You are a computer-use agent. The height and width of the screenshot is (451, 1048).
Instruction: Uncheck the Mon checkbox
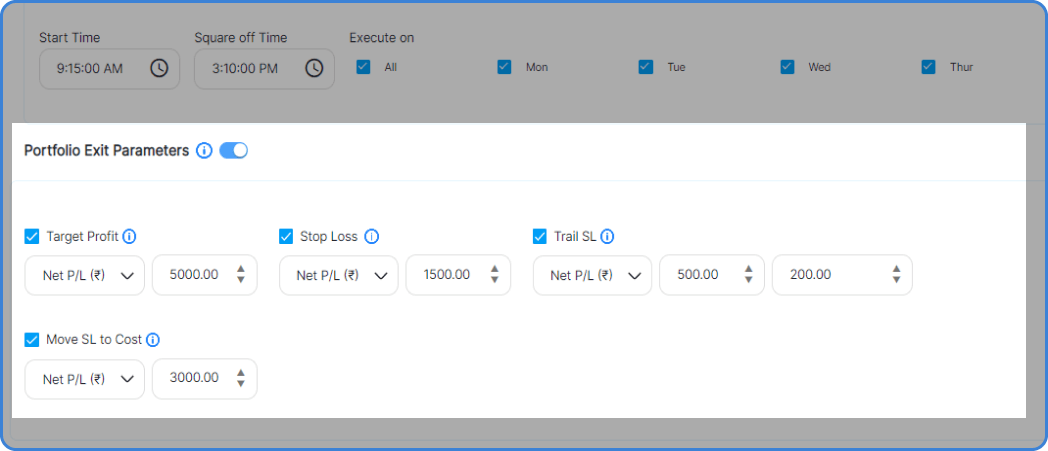tap(504, 67)
